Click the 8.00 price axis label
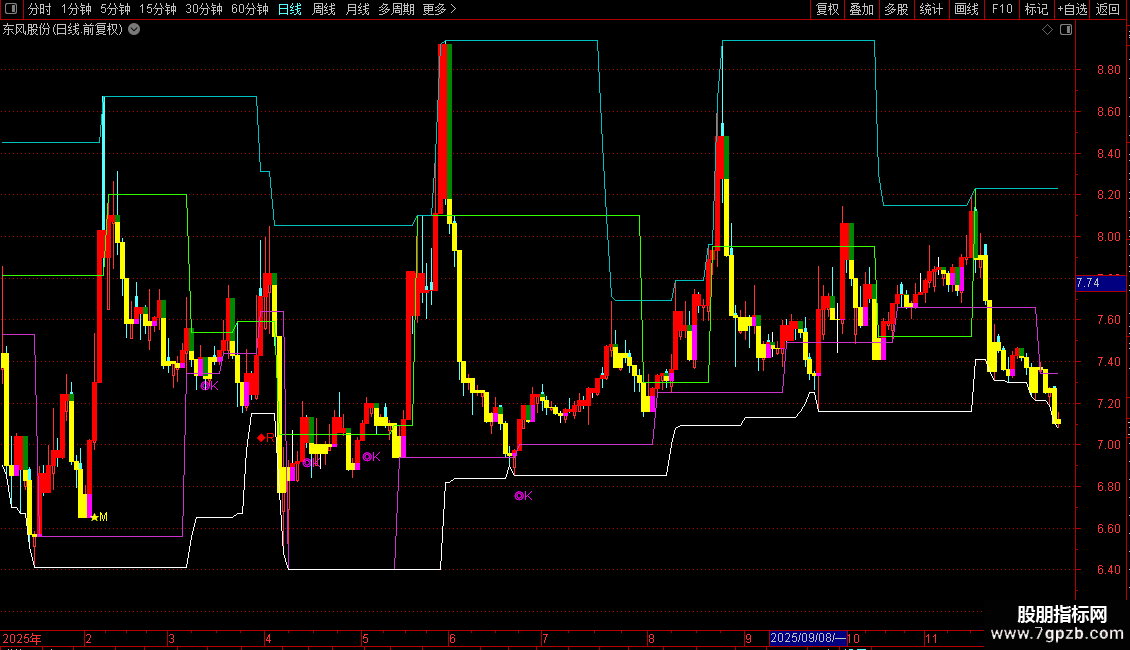 [x=1108, y=236]
